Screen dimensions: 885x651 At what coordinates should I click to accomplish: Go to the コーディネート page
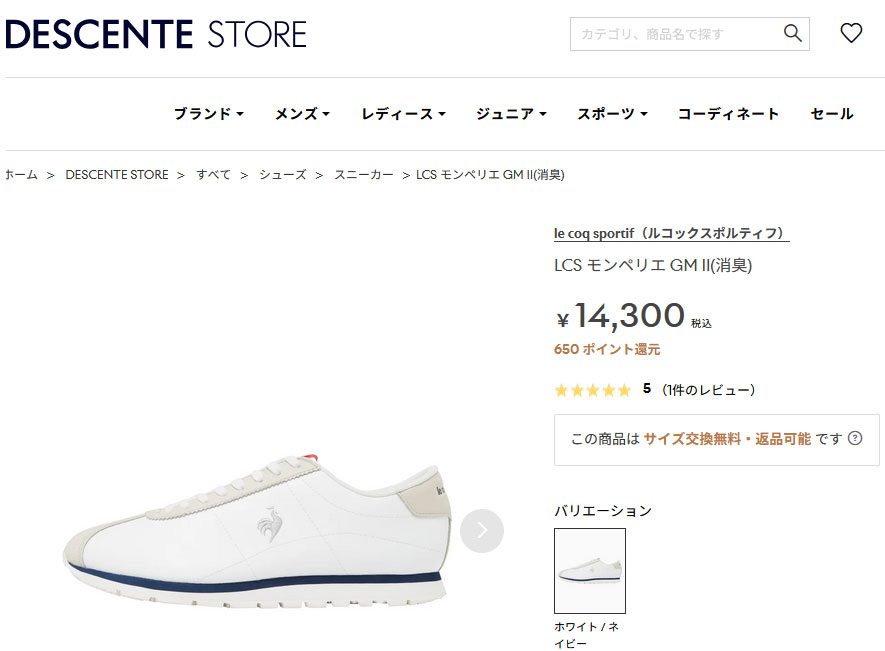[728, 114]
